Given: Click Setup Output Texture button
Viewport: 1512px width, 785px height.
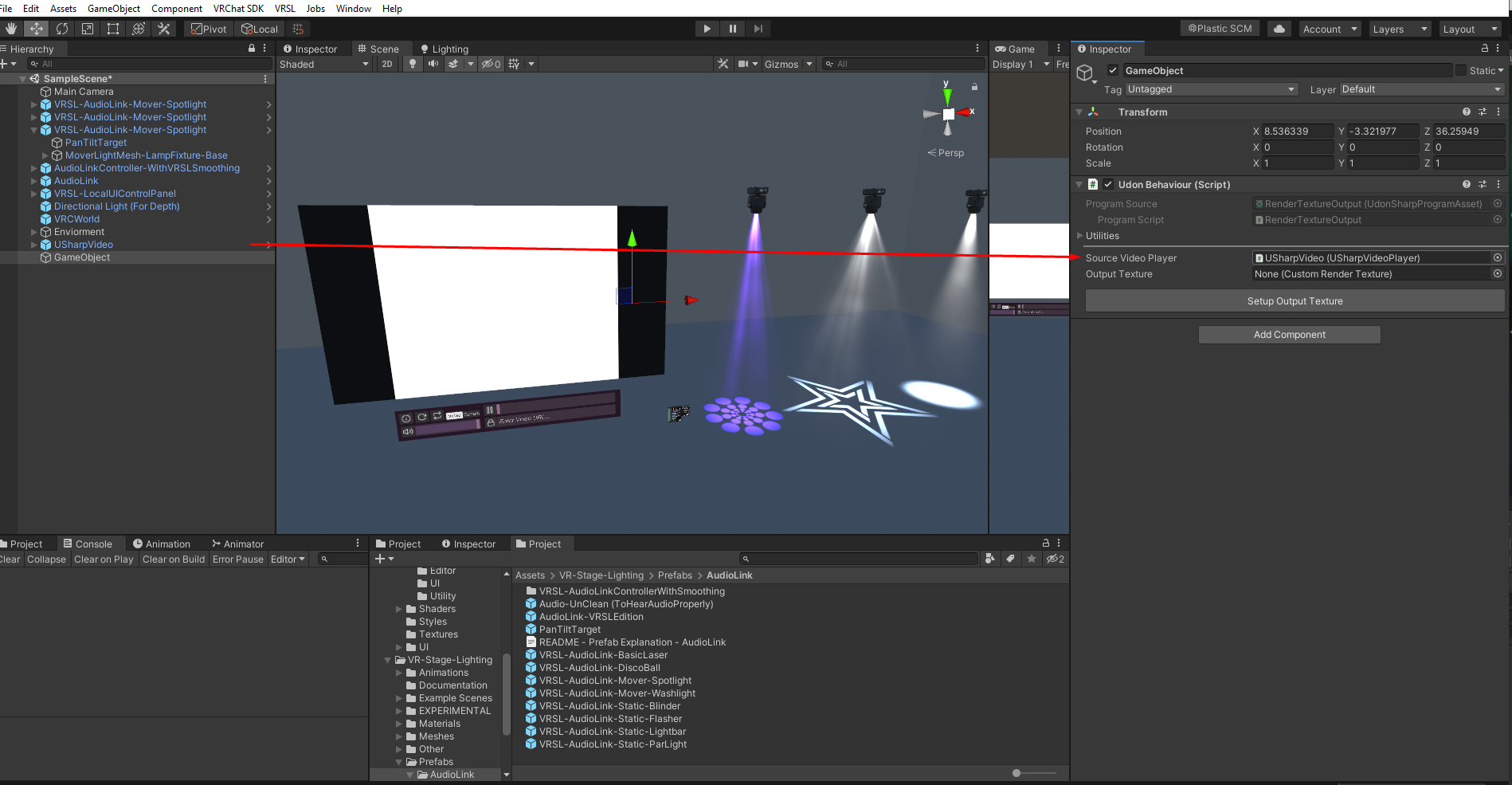Looking at the screenshot, I should point(1295,300).
